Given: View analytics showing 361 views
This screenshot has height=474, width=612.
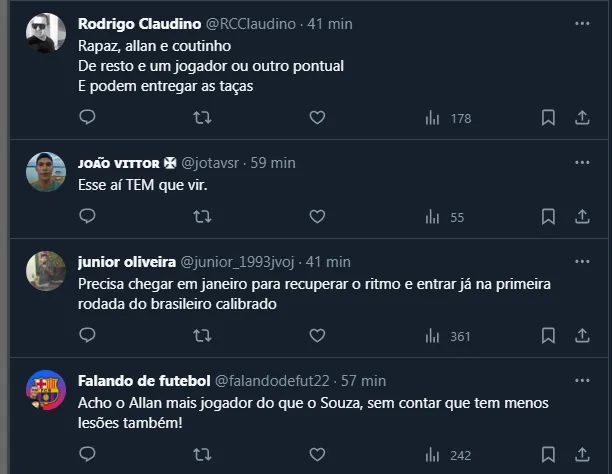Looking at the screenshot, I should point(447,336).
